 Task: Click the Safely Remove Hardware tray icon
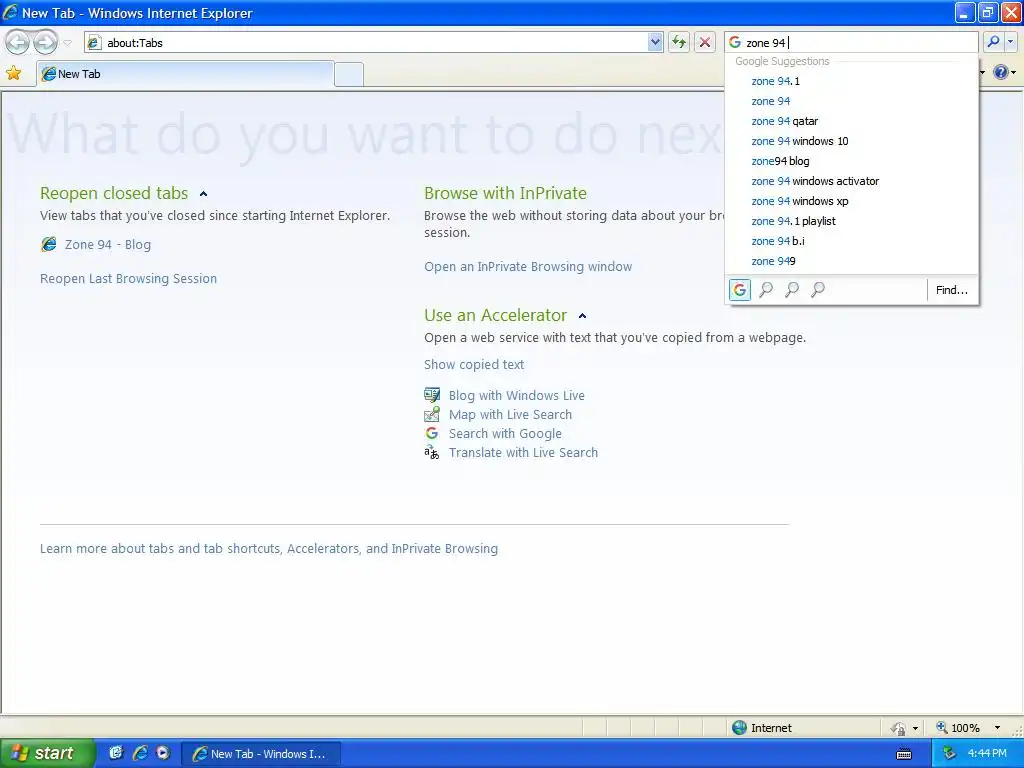(x=950, y=754)
